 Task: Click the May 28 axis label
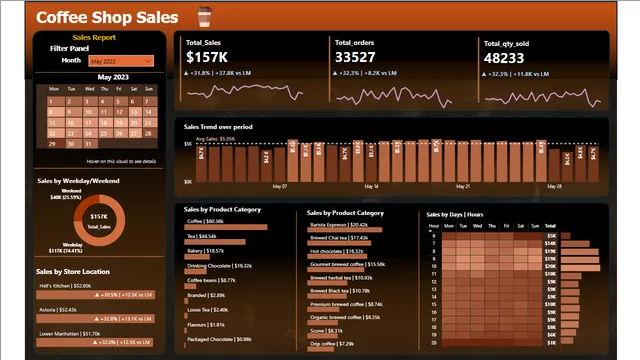point(554,187)
